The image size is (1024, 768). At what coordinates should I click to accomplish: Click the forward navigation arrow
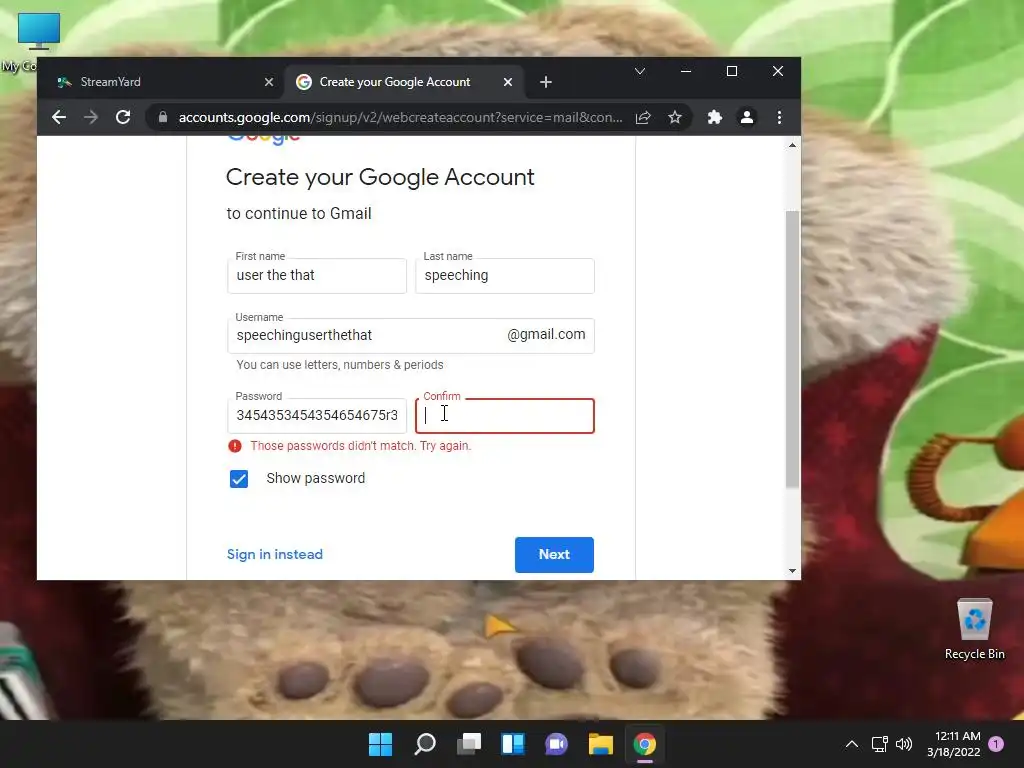tap(91, 118)
